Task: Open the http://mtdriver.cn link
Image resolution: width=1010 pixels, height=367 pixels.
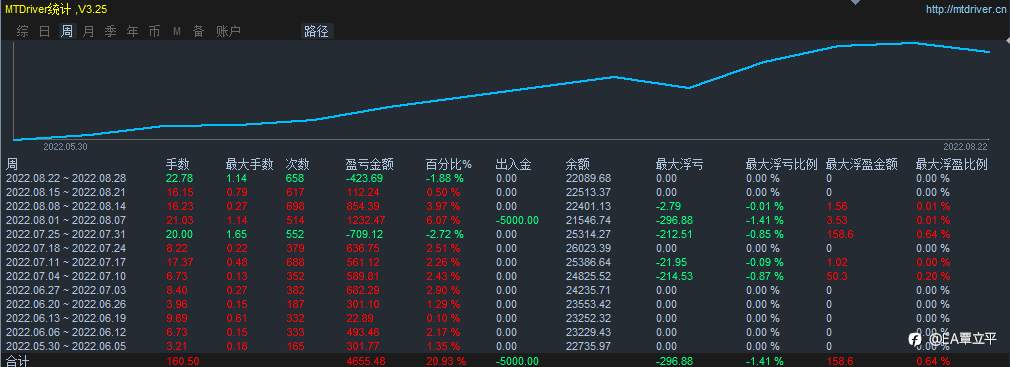Action: point(966,10)
